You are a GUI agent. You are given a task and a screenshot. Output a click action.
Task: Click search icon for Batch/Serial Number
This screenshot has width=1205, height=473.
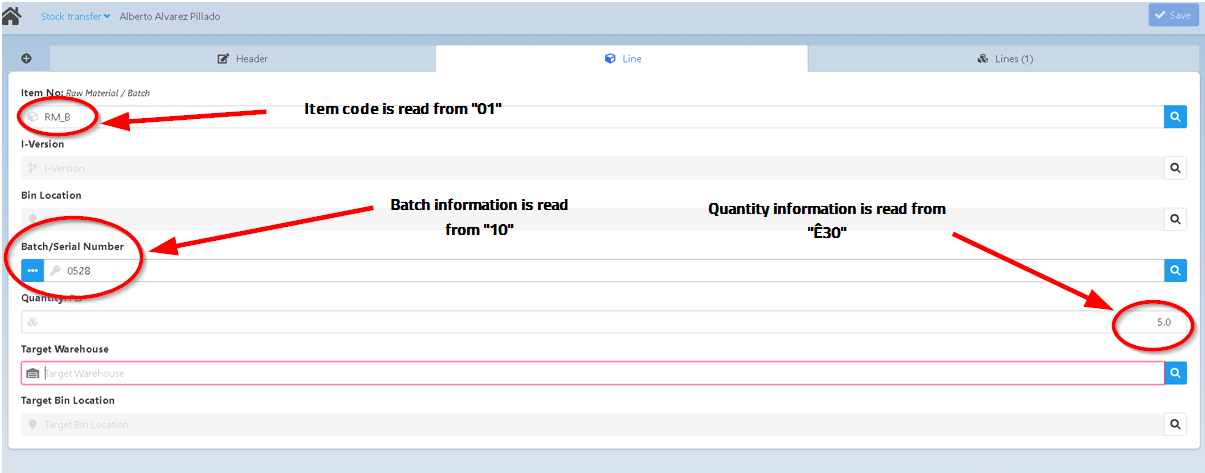point(1175,271)
